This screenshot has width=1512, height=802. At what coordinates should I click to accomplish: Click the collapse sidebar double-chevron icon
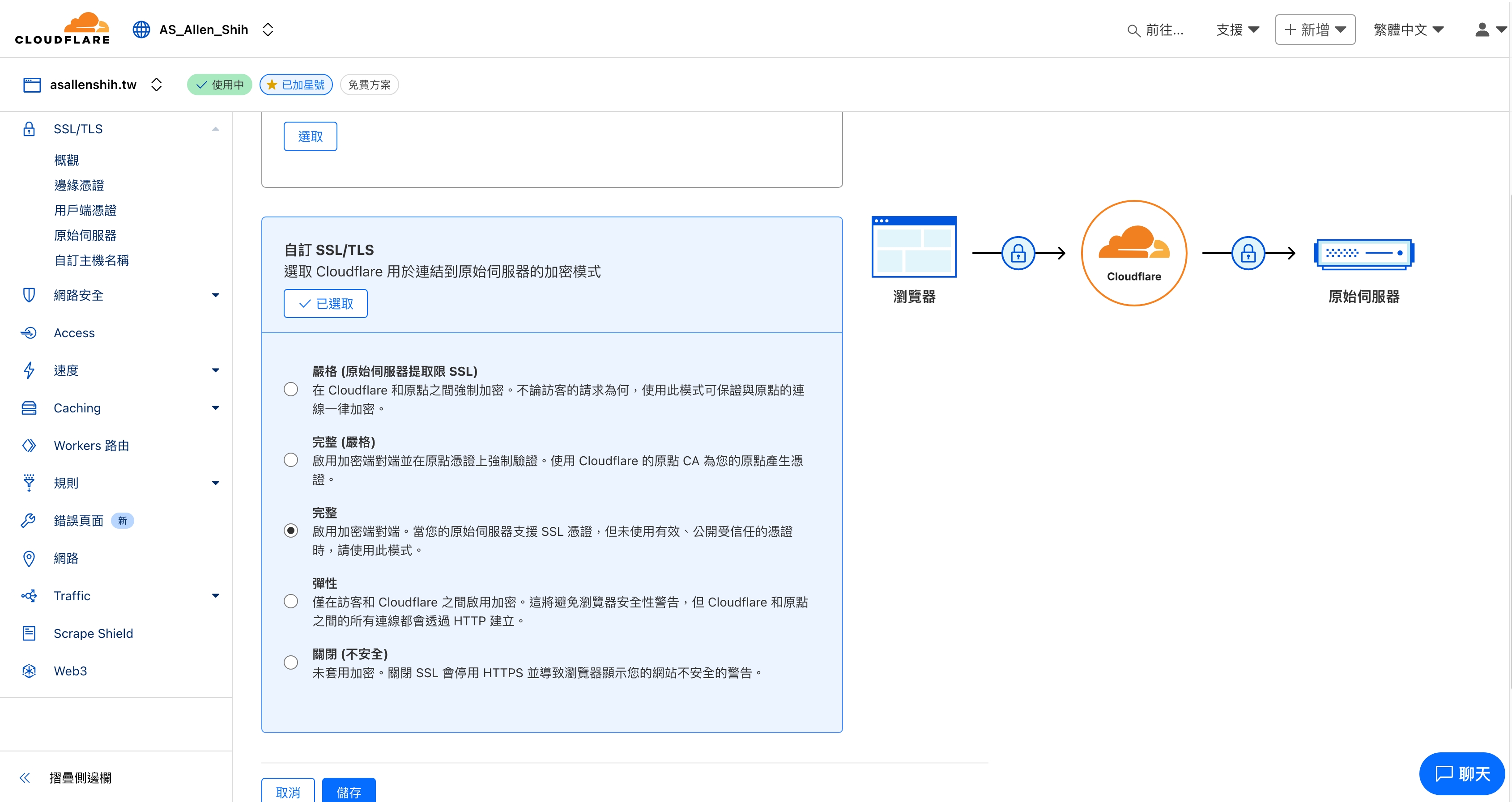25,777
